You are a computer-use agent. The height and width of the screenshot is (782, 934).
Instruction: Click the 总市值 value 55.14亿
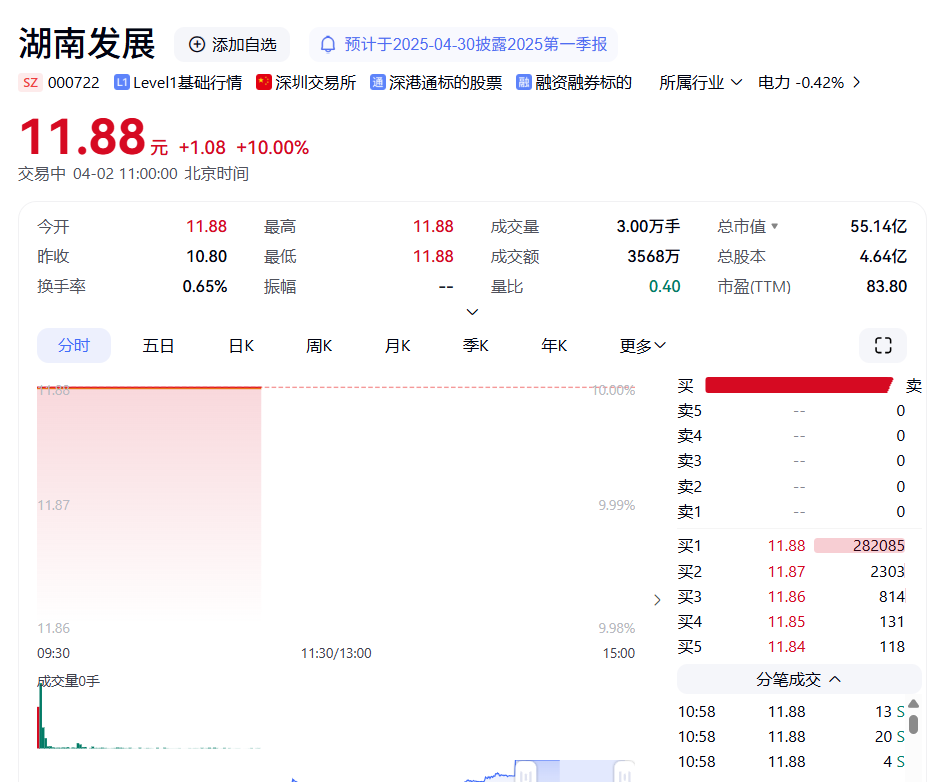[879, 226]
